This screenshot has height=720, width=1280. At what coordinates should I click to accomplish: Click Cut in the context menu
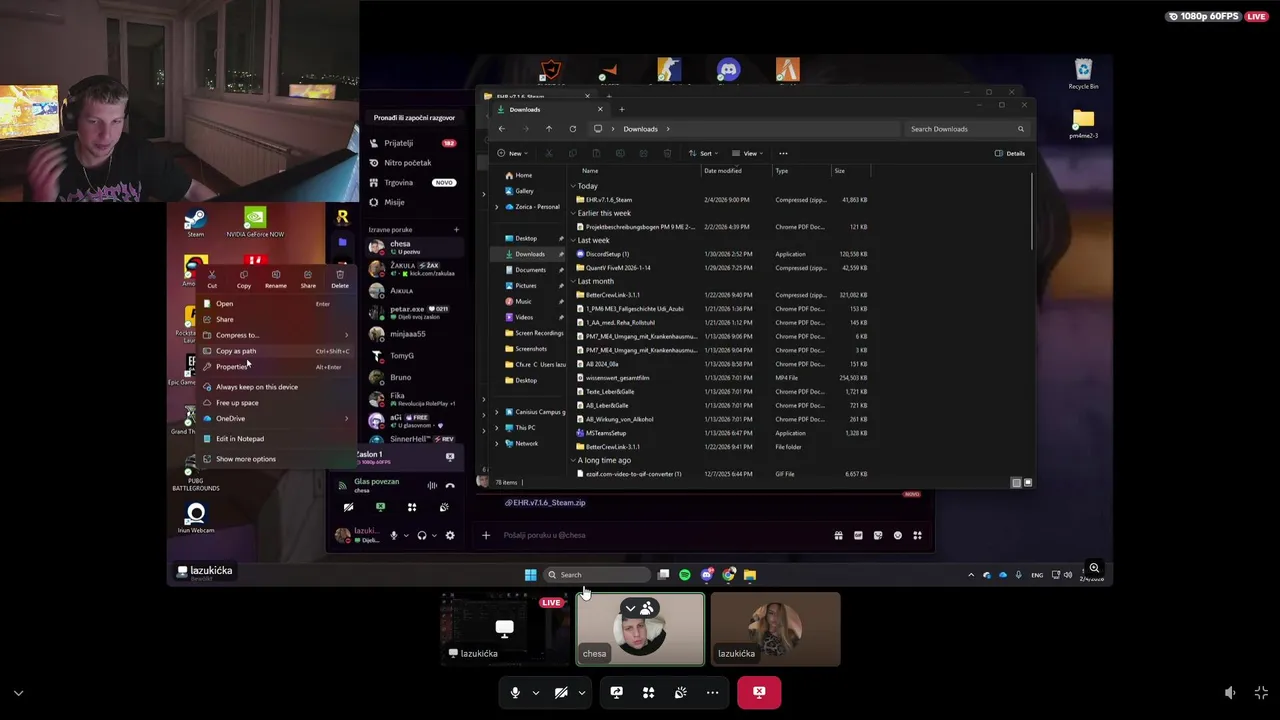212,279
